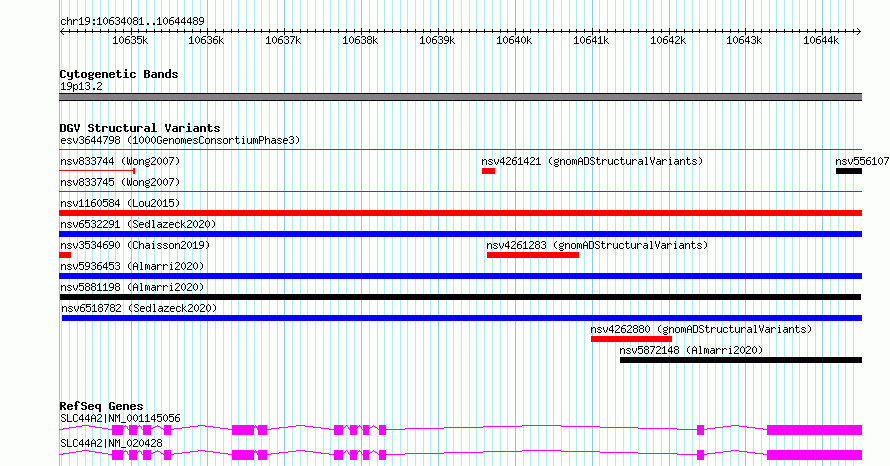
Task: Select the blue nsv6518782 variant bar
Action: pyautogui.click(x=461, y=318)
